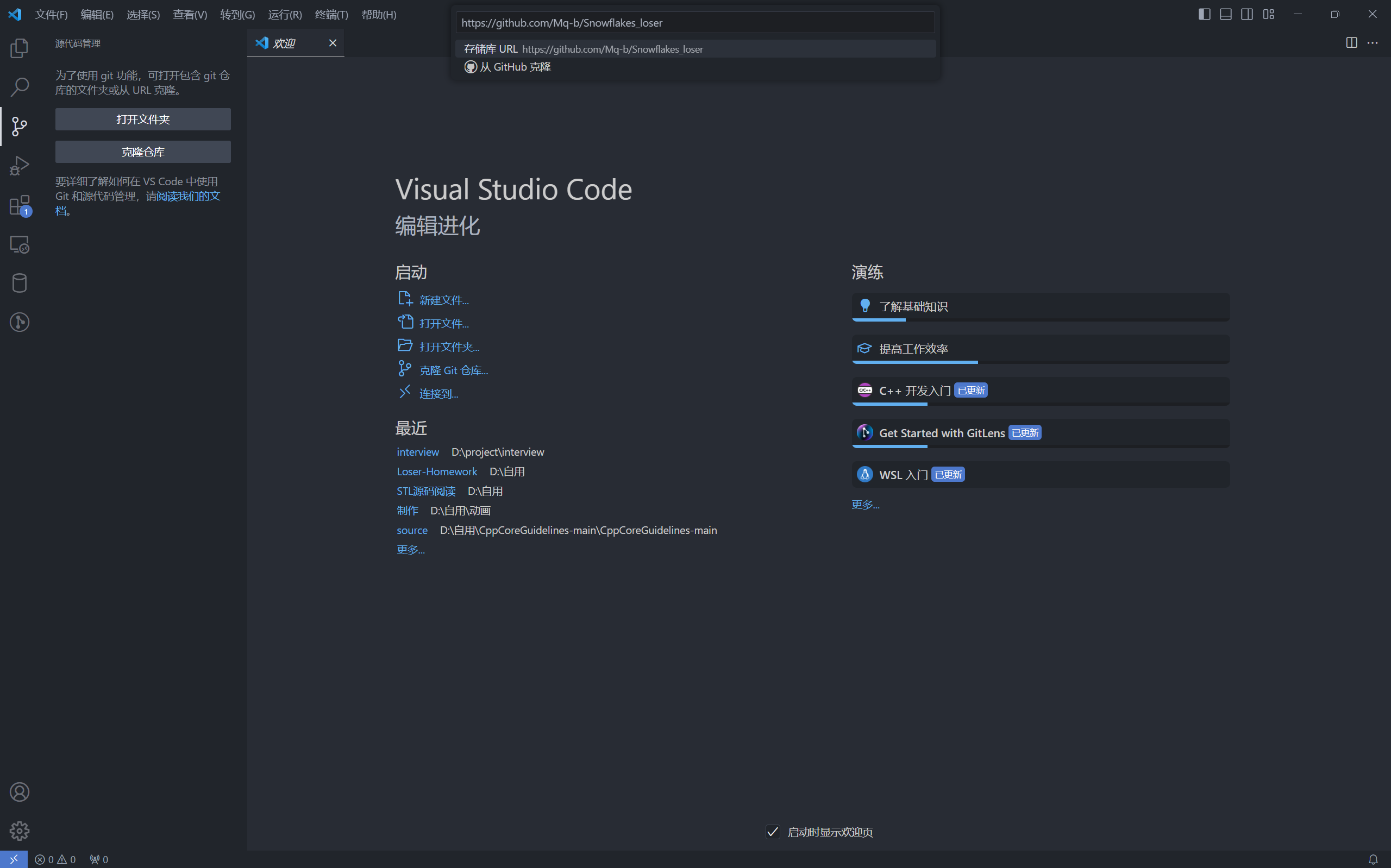The width and height of the screenshot is (1391, 868).
Task: Open Get Started with GitLens walkthrough
Action: click(x=1040, y=433)
